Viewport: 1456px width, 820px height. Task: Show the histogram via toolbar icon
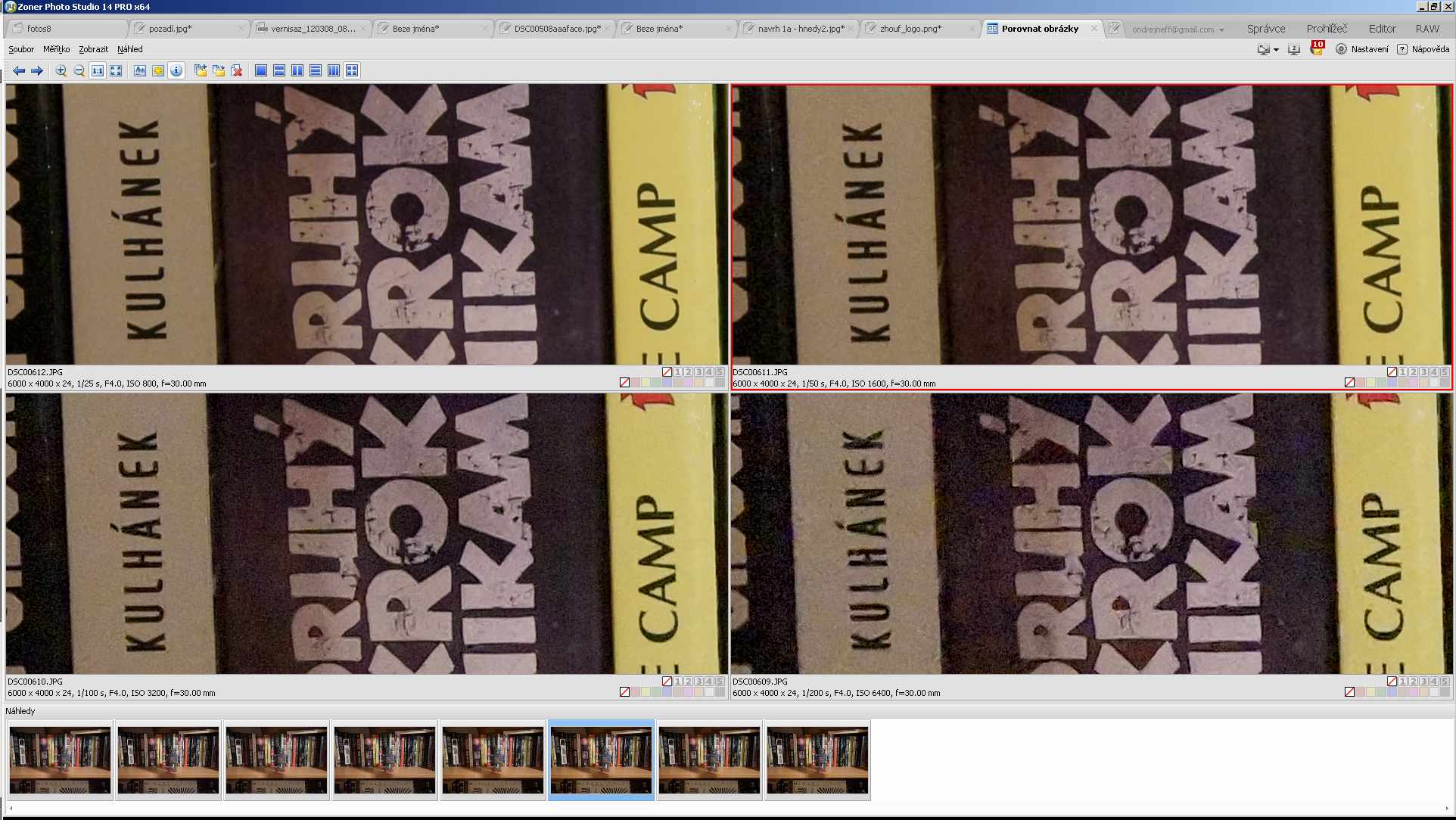(140, 70)
